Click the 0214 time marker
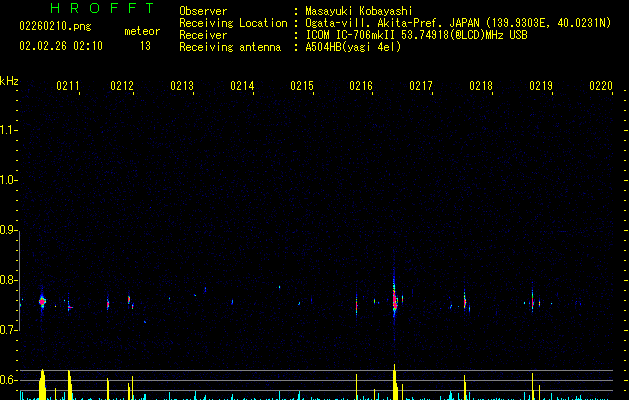The height and width of the screenshot is (400, 629). click(x=242, y=86)
